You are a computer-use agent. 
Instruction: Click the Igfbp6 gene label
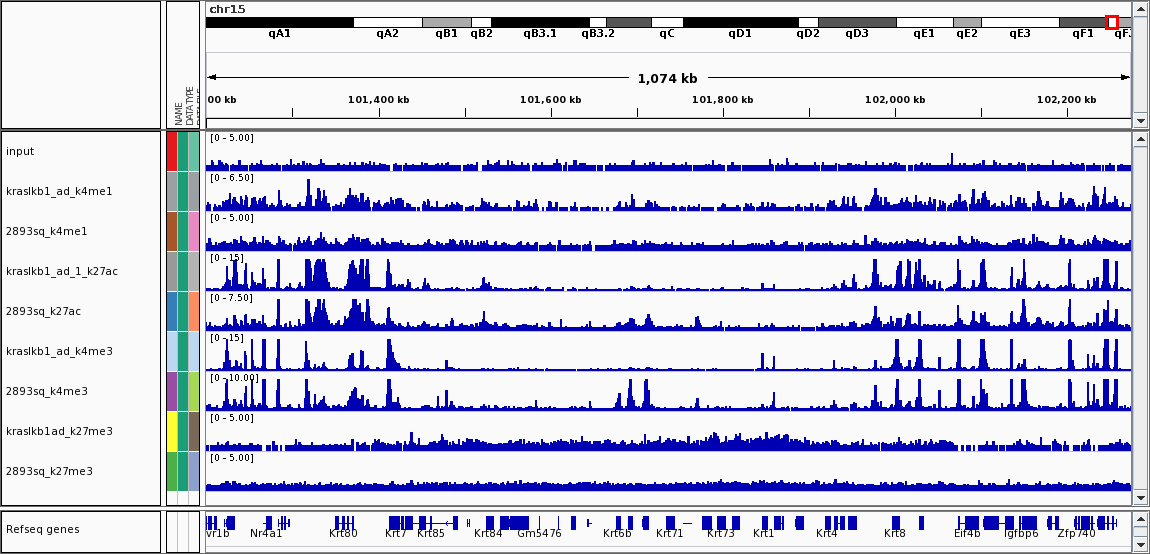click(1021, 534)
